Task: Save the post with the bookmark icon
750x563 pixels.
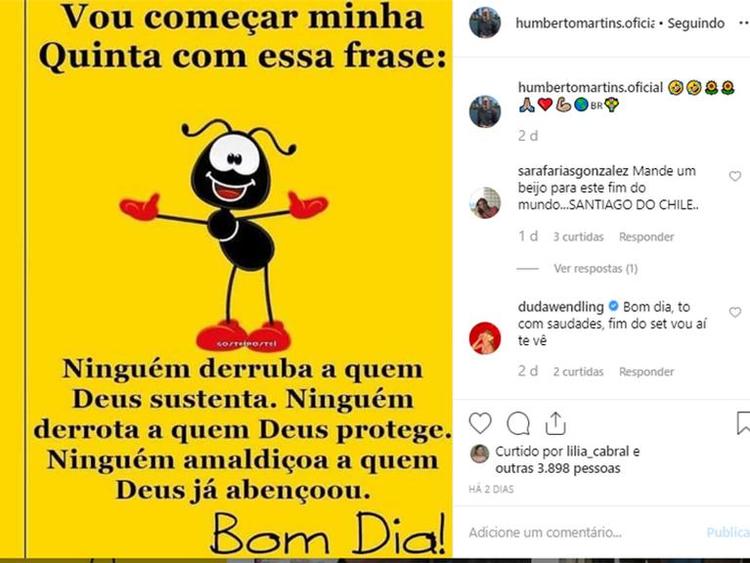Action: (x=743, y=423)
